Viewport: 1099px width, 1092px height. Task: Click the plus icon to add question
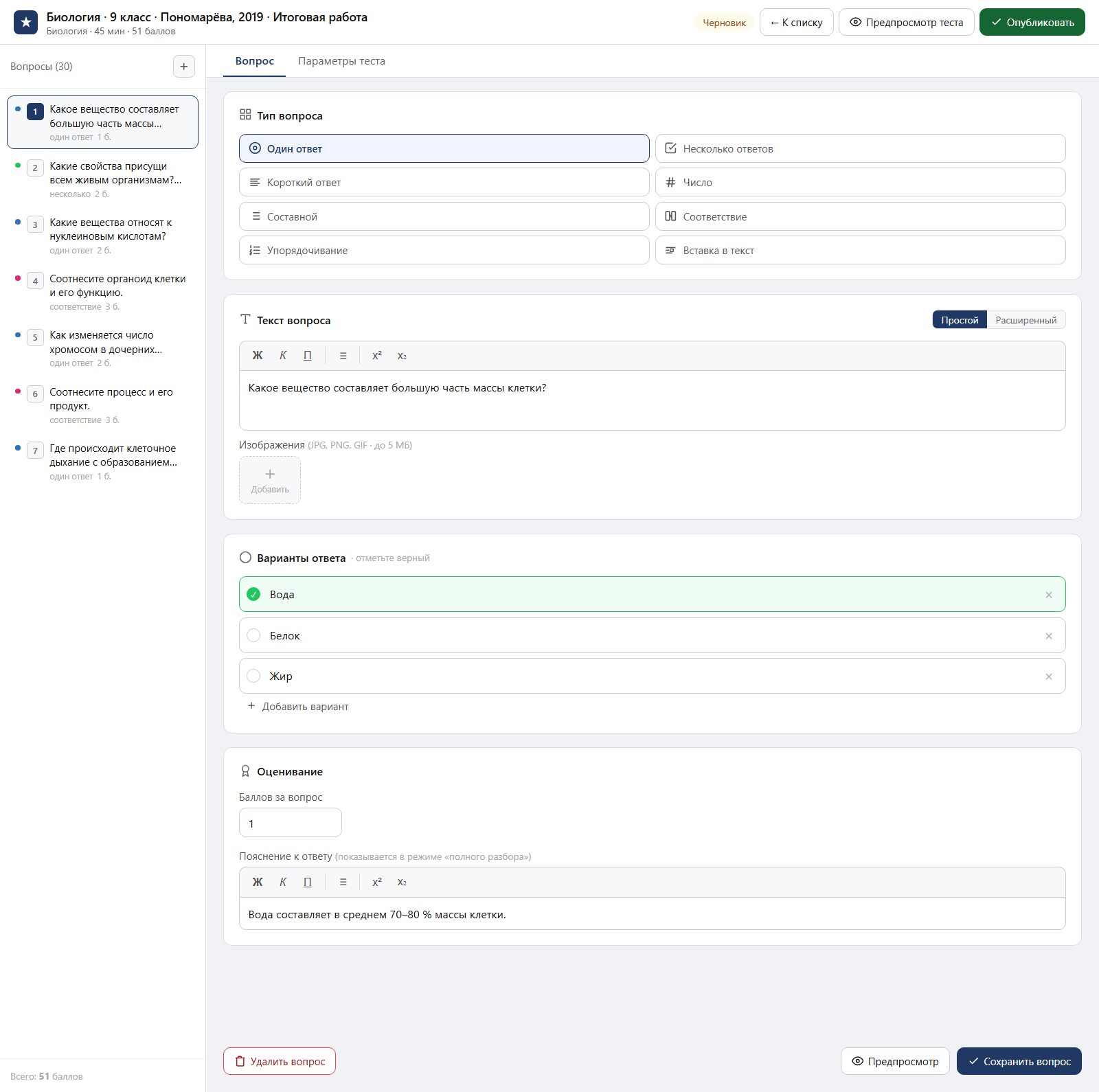coord(183,67)
